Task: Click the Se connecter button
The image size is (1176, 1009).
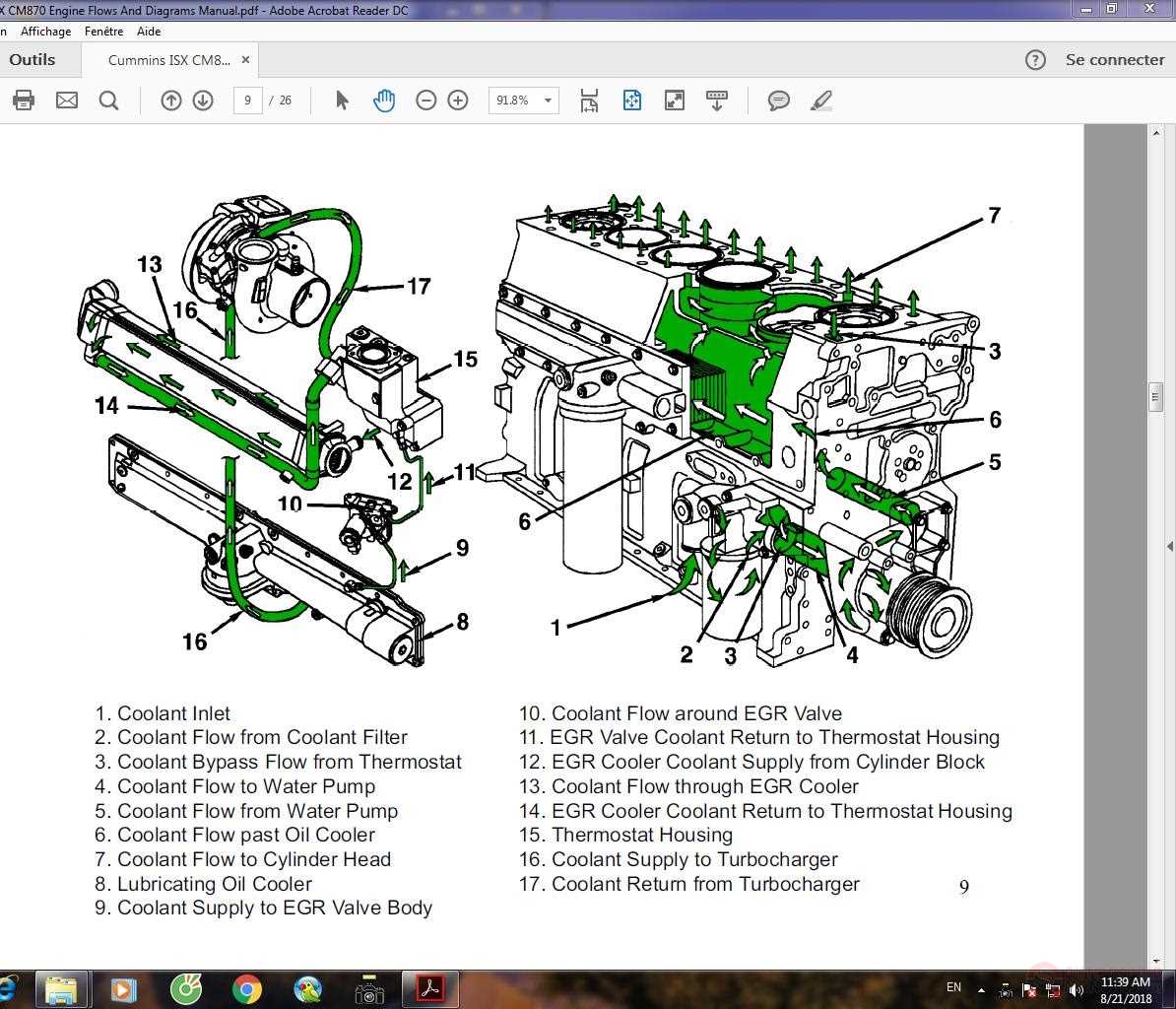Action: (x=1114, y=59)
